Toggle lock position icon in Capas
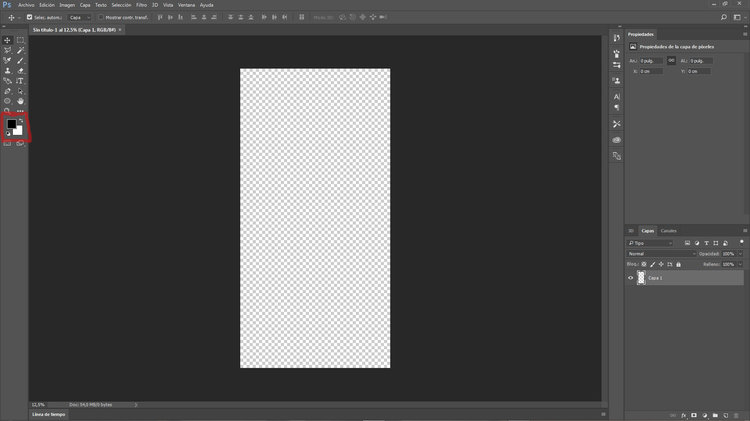Viewport: 750px width, 421px height. (x=661, y=264)
